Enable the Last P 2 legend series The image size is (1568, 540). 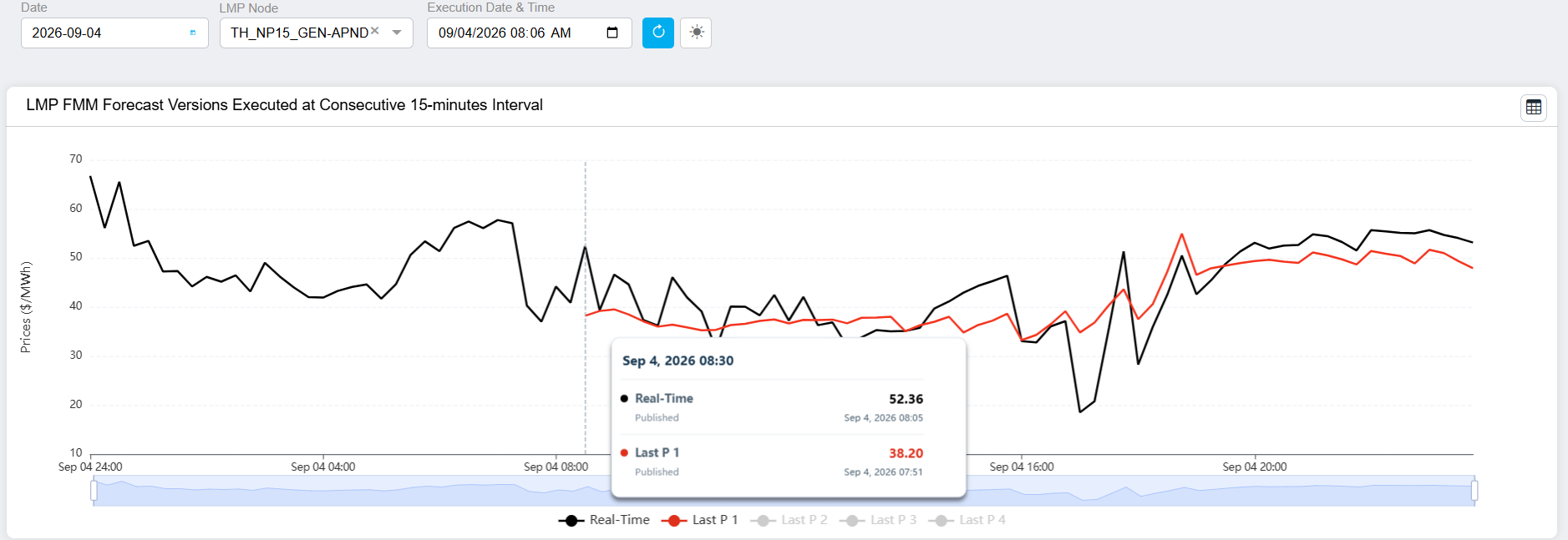pyautogui.click(x=789, y=520)
